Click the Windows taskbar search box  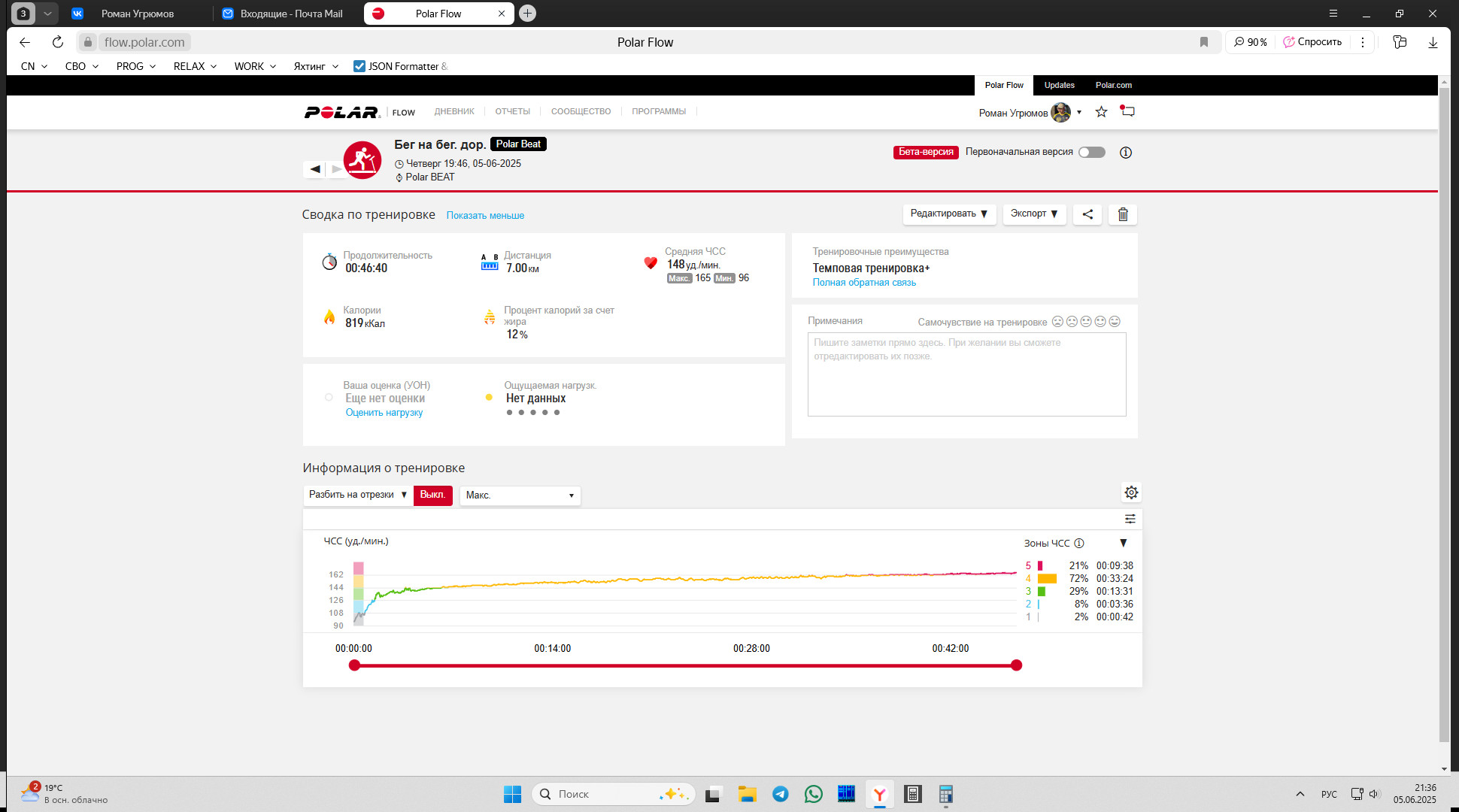click(613, 794)
